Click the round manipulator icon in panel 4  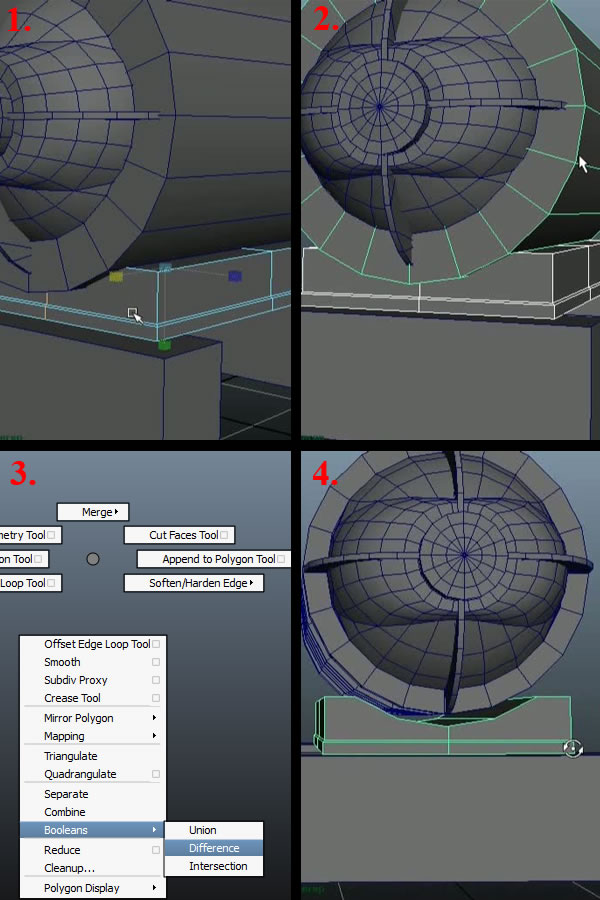(x=572, y=748)
